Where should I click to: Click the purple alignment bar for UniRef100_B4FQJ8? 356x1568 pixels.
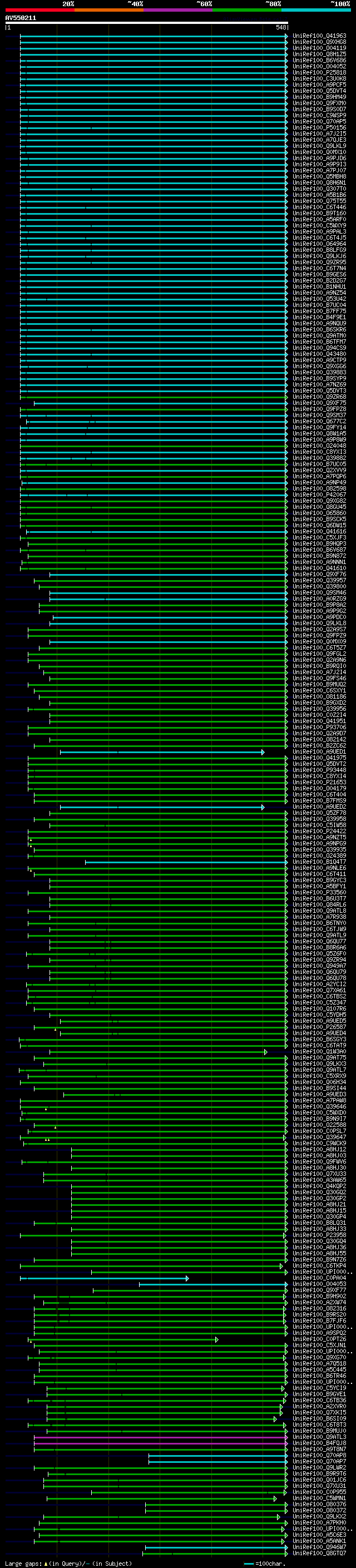pos(161,1443)
